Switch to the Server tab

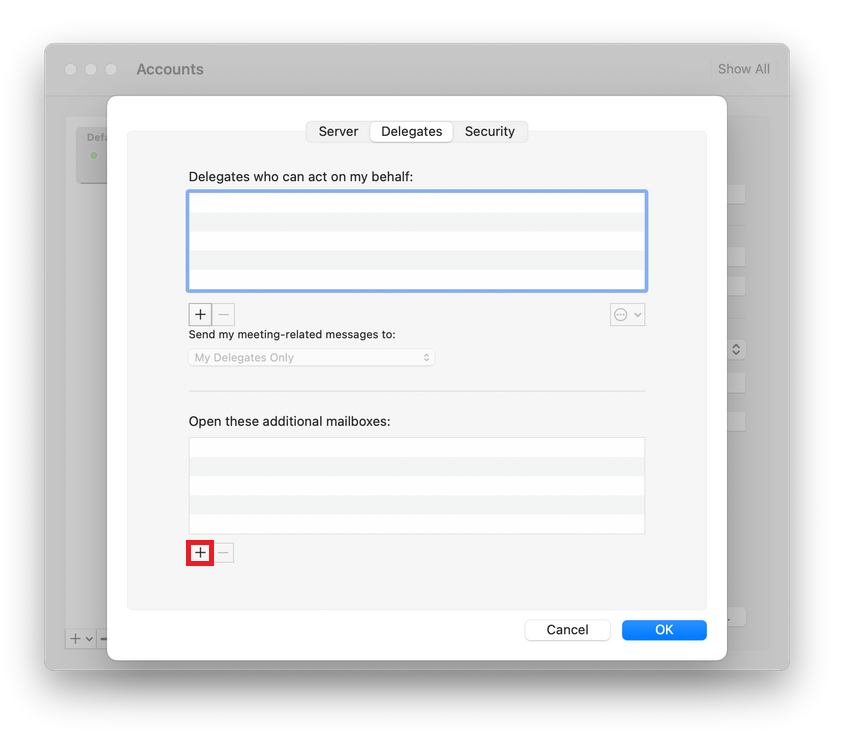point(338,131)
